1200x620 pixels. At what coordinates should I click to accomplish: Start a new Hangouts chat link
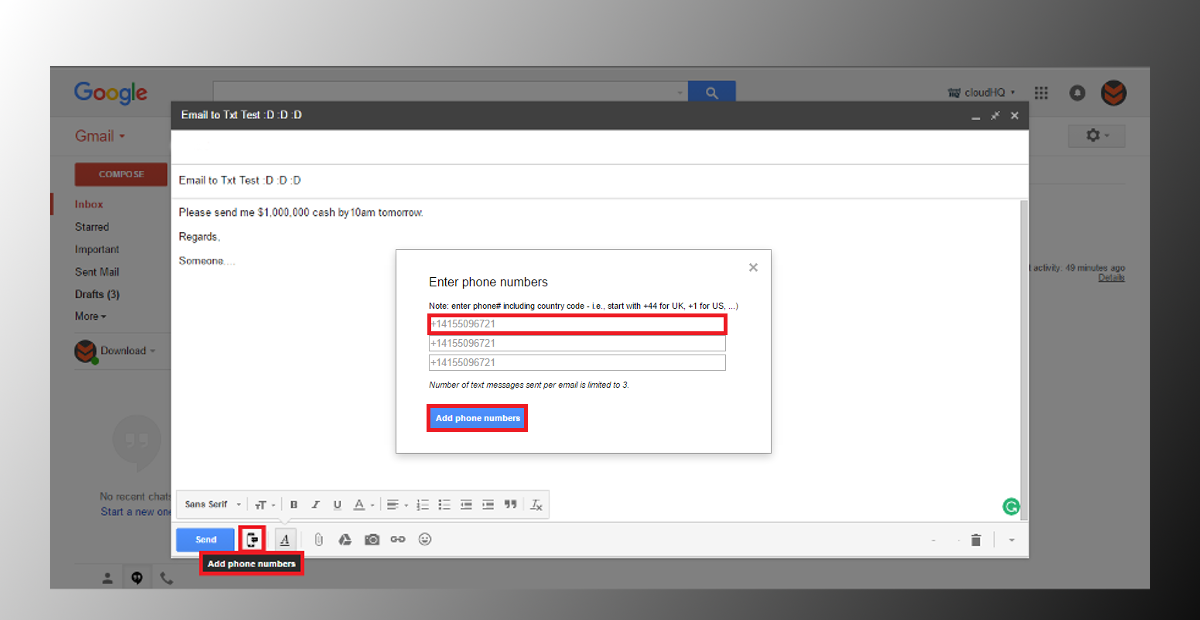click(x=135, y=512)
